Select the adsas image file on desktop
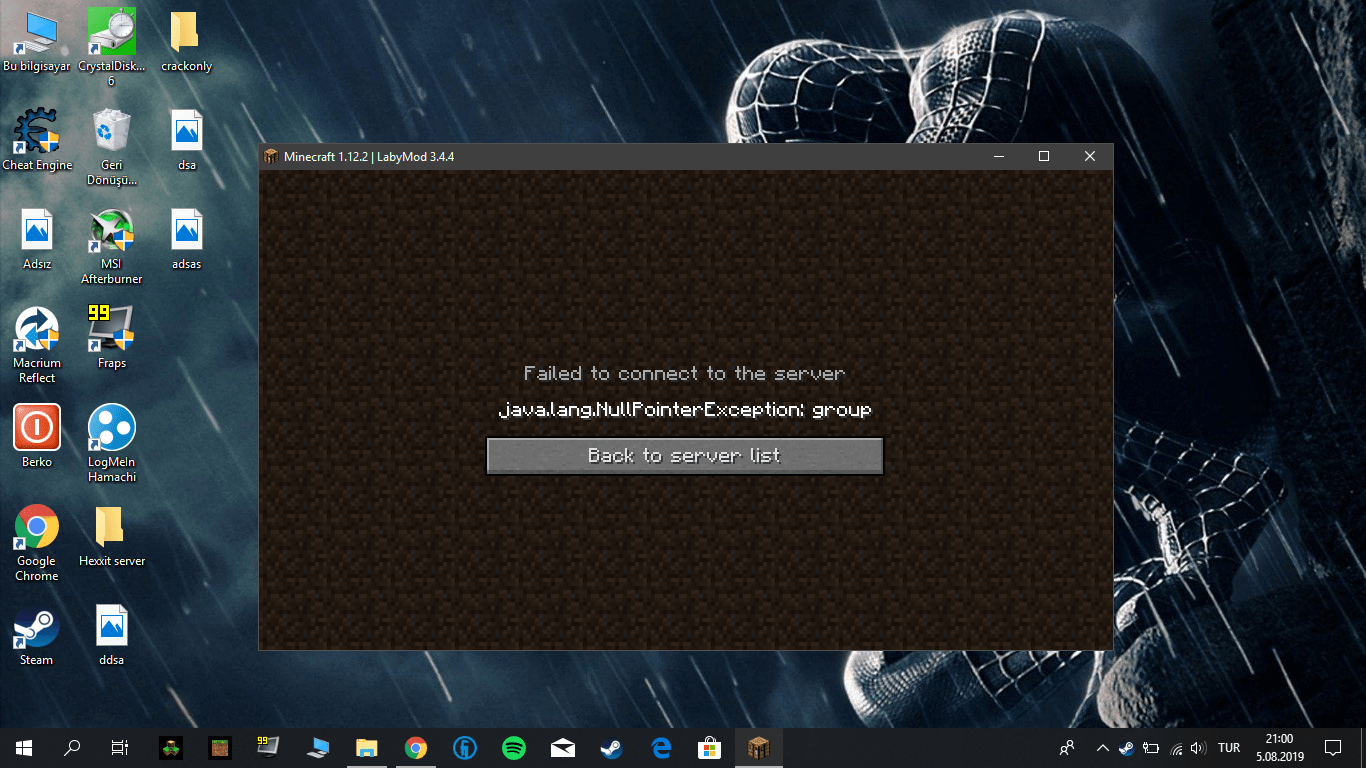 pyautogui.click(x=186, y=239)
